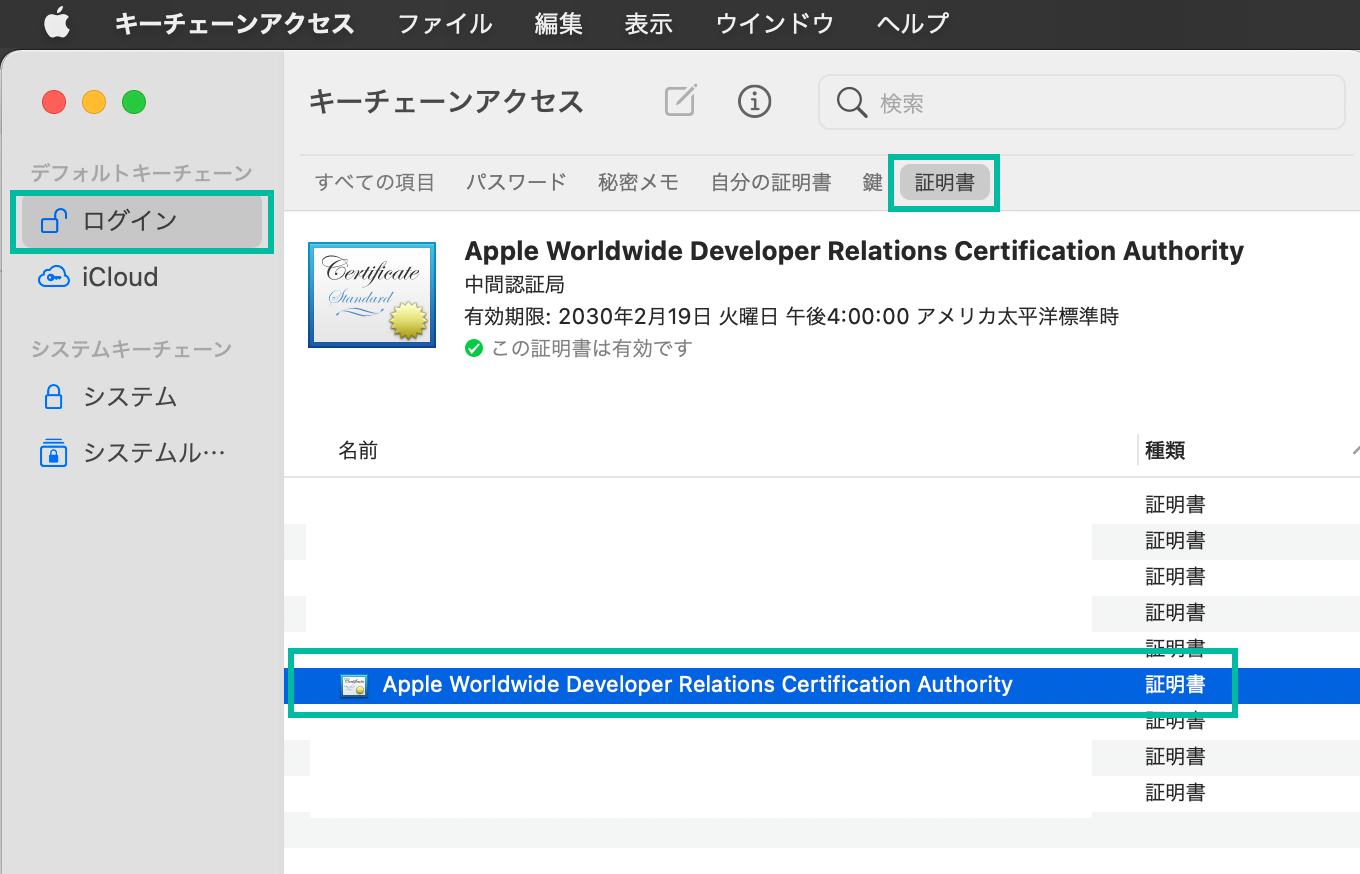Click the green zoom window button
This screenshot has height=874, width=1360.
coord(134,102)
